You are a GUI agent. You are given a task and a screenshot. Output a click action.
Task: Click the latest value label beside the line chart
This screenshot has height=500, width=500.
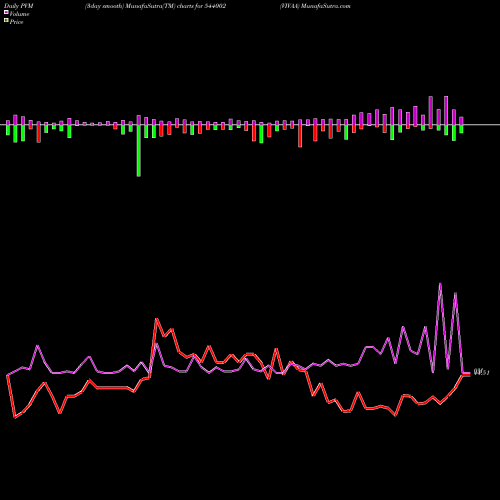[481, 373]
